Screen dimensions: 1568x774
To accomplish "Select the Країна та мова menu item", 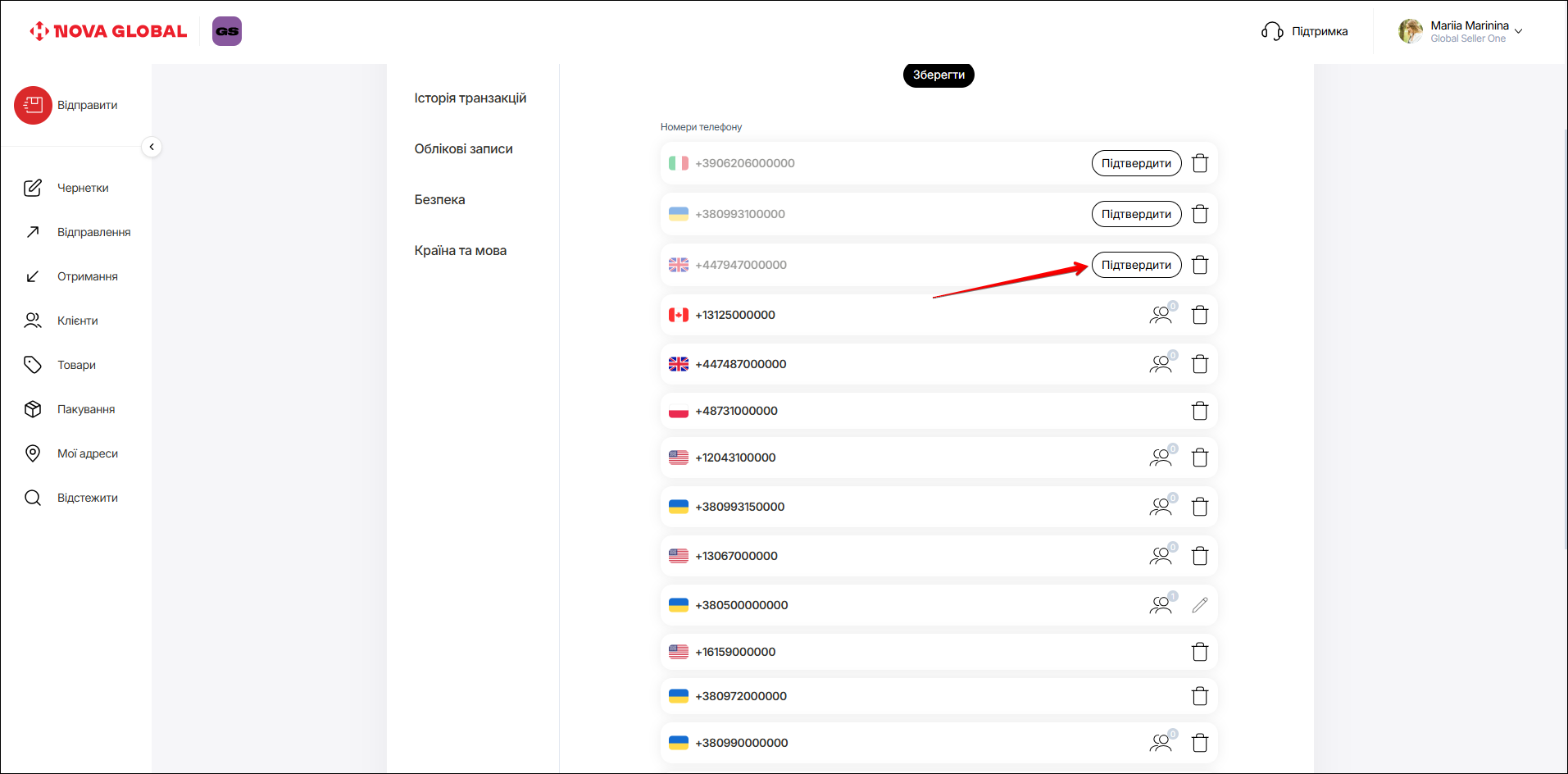I will click(460, 251).
